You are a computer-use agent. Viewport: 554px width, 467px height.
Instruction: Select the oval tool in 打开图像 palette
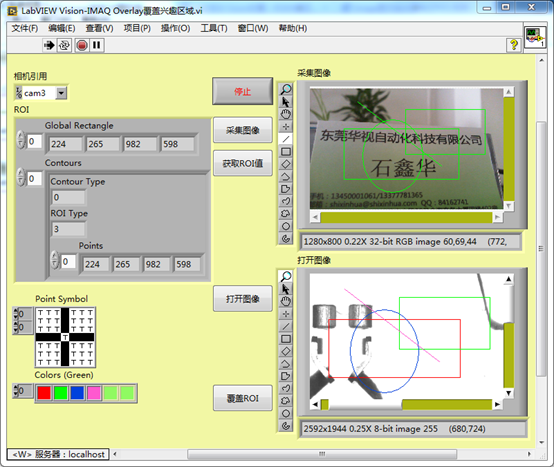point(286,413)
